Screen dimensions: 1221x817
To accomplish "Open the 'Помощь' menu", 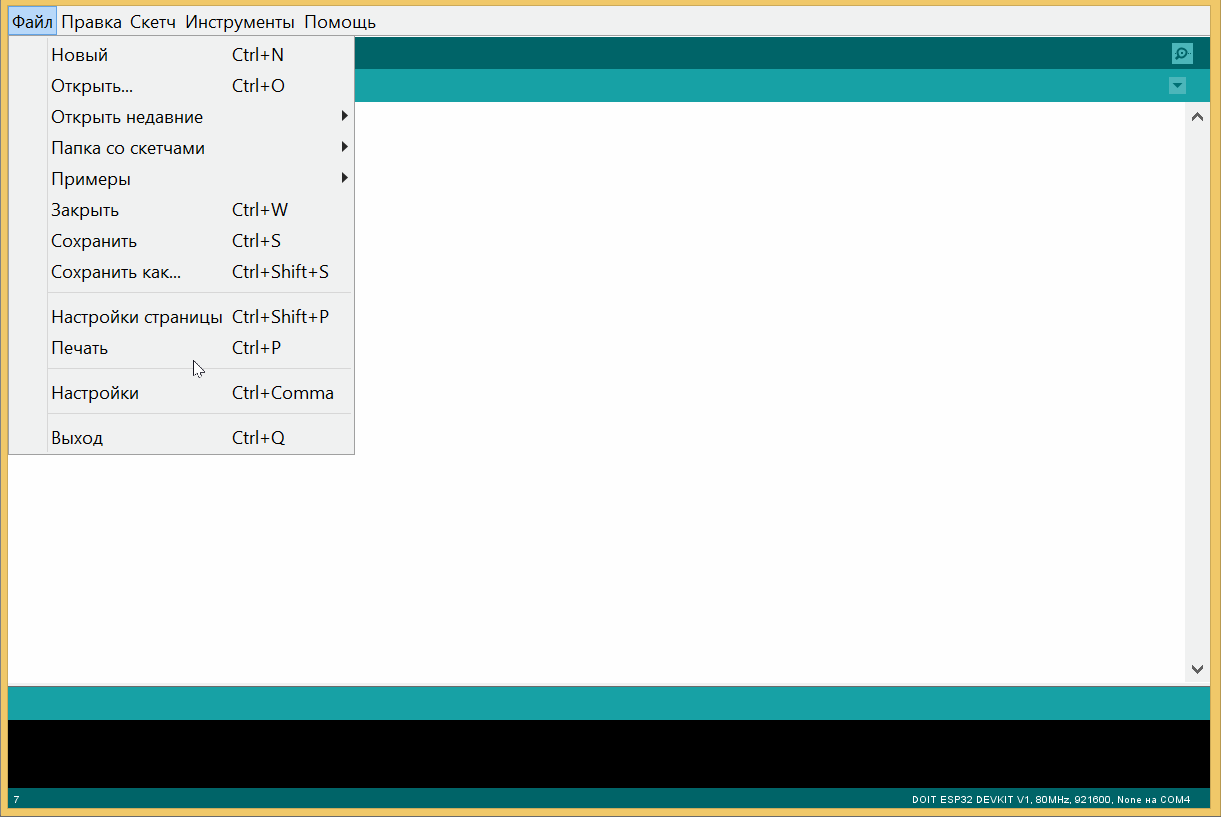I will tap(340, 22).
